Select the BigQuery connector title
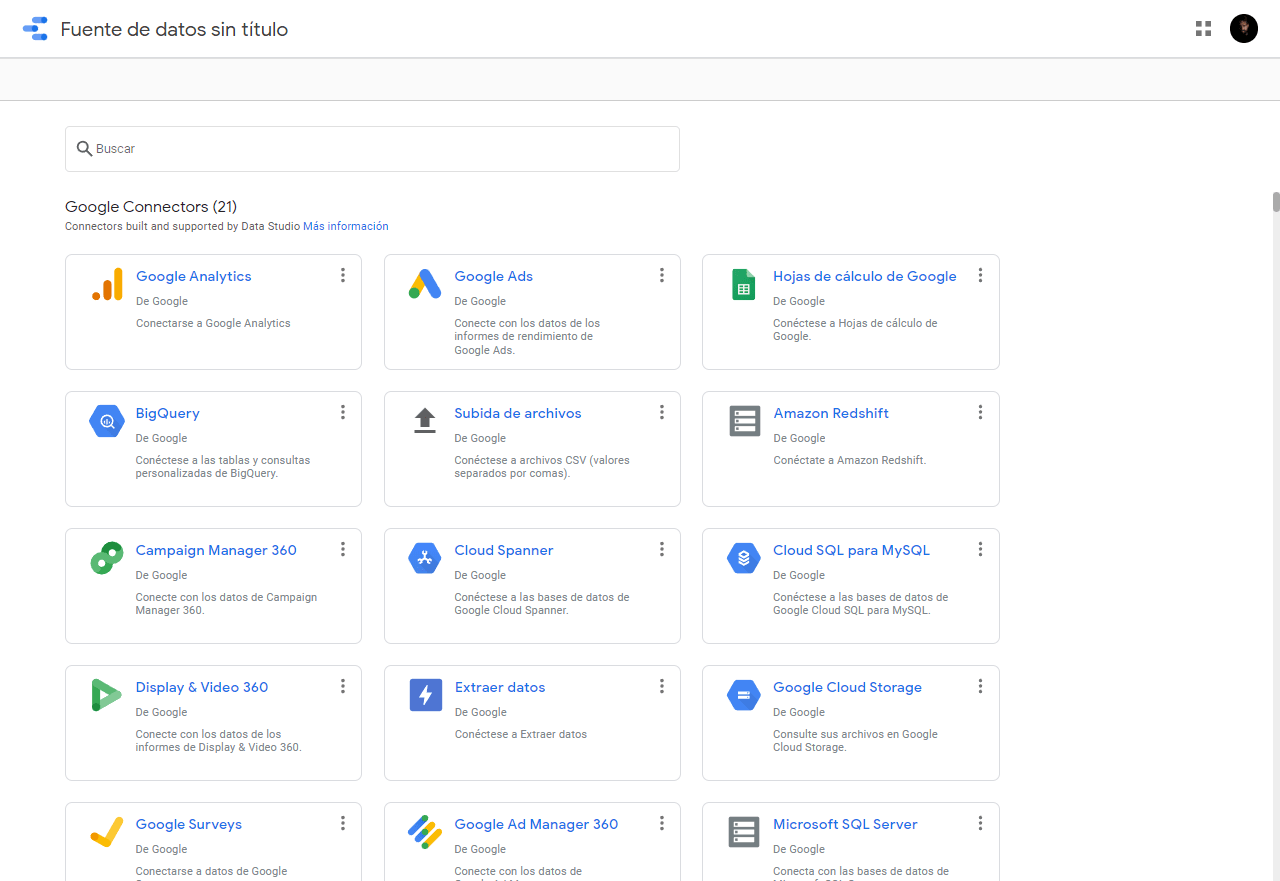This screenshot has width=1280, height=881. (168, 413)
